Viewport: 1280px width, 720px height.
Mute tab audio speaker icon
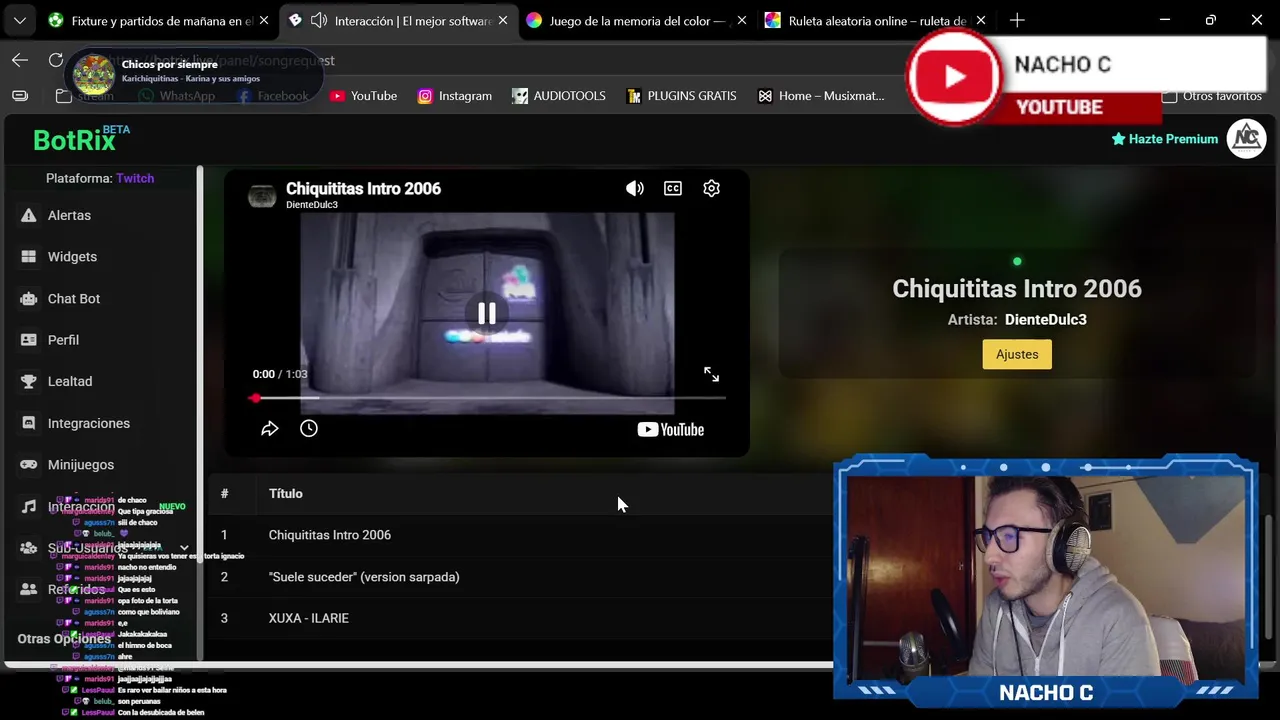point(319,20)
